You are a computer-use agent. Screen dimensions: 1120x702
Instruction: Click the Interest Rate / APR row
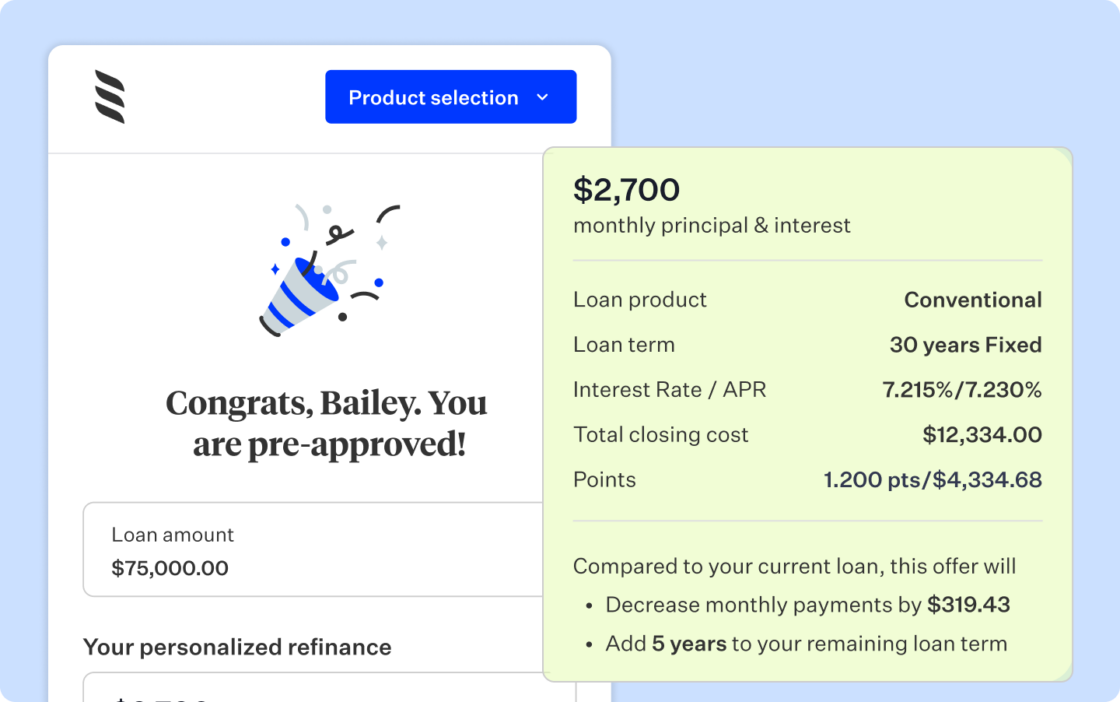[807, 390]
